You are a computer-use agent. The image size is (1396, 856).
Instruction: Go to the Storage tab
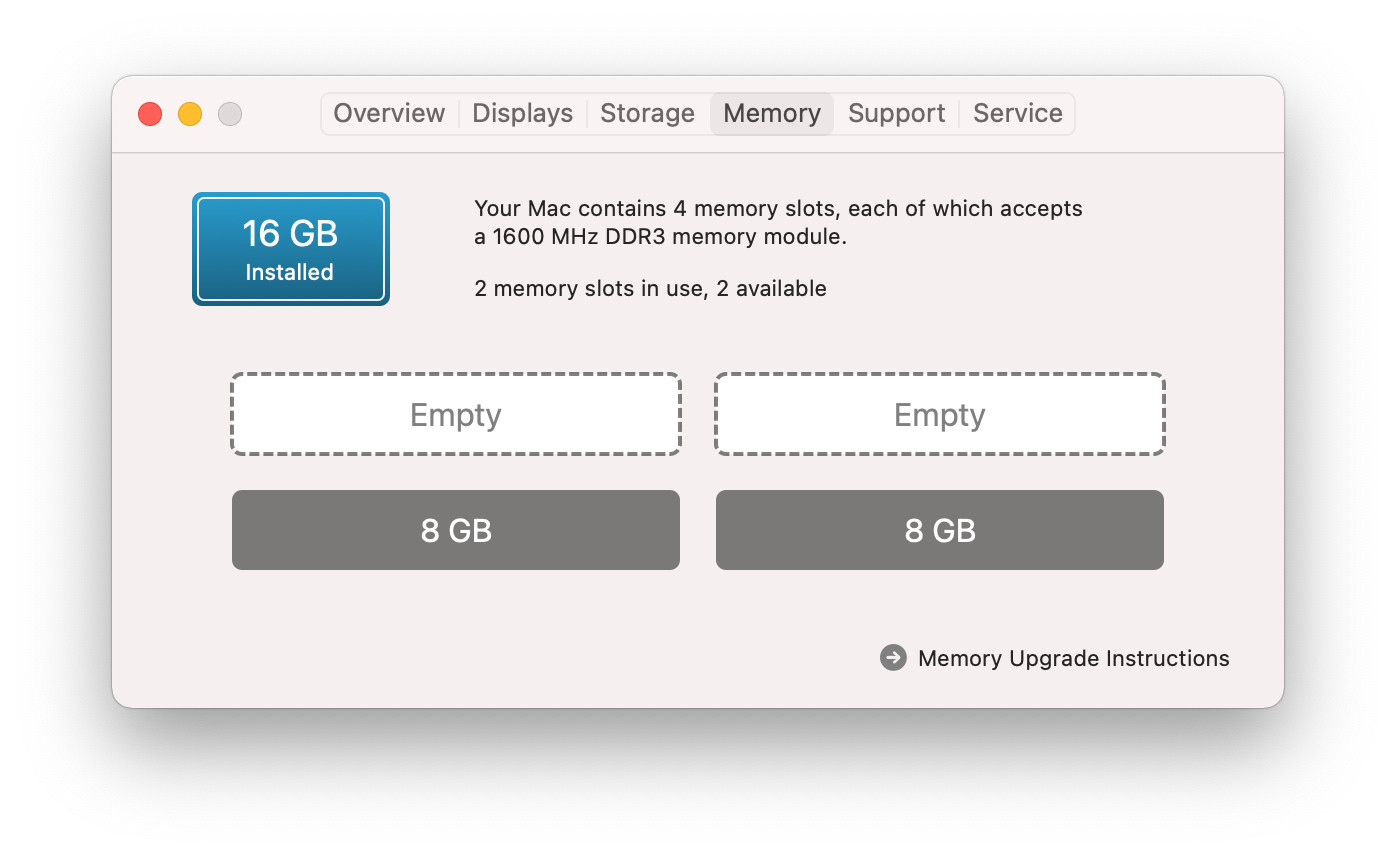(647, 114)
